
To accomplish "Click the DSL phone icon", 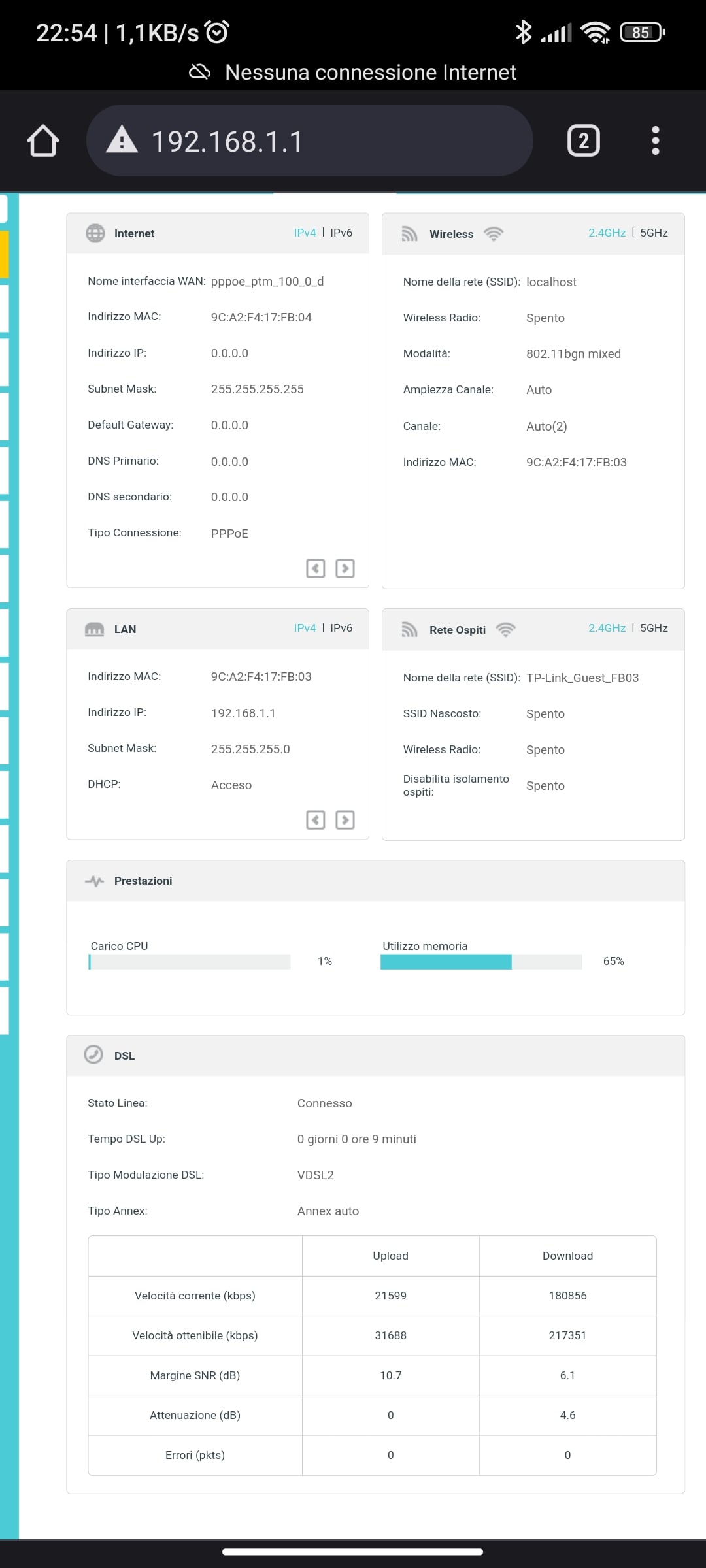I will (94, 1055).
